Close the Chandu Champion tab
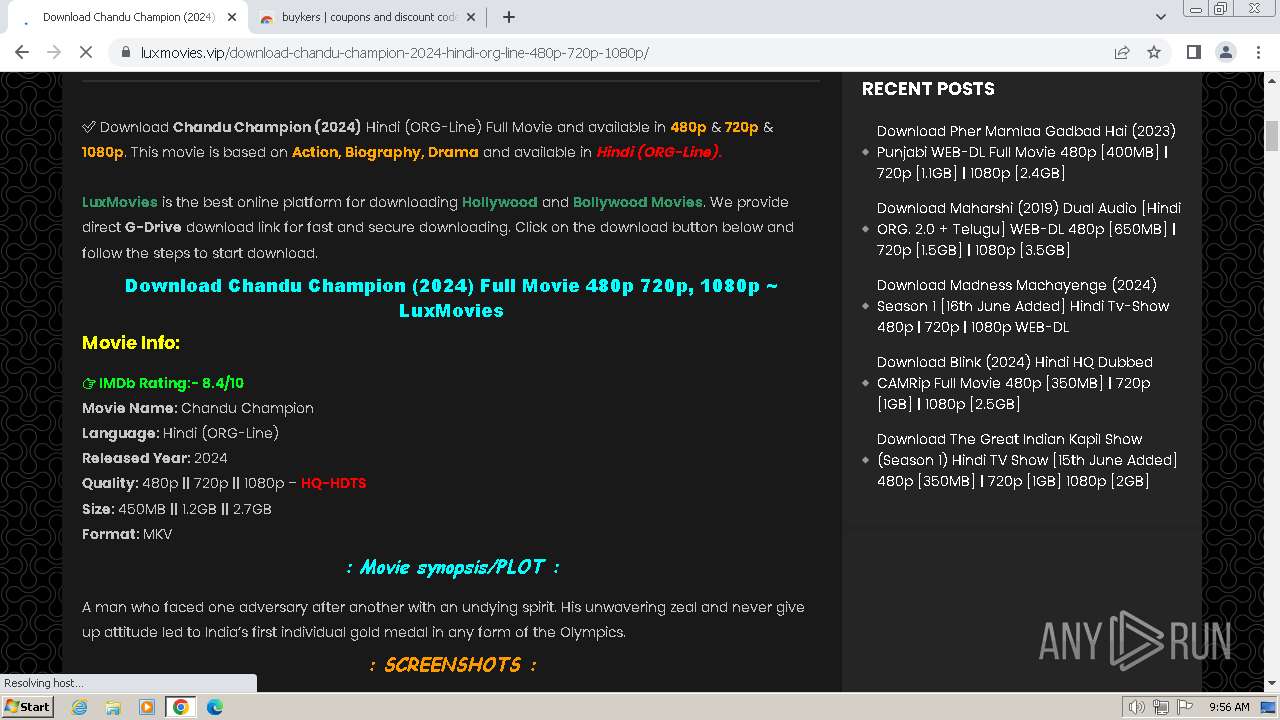This screenshot has height=720, width=1280. (x=232, y=17)
